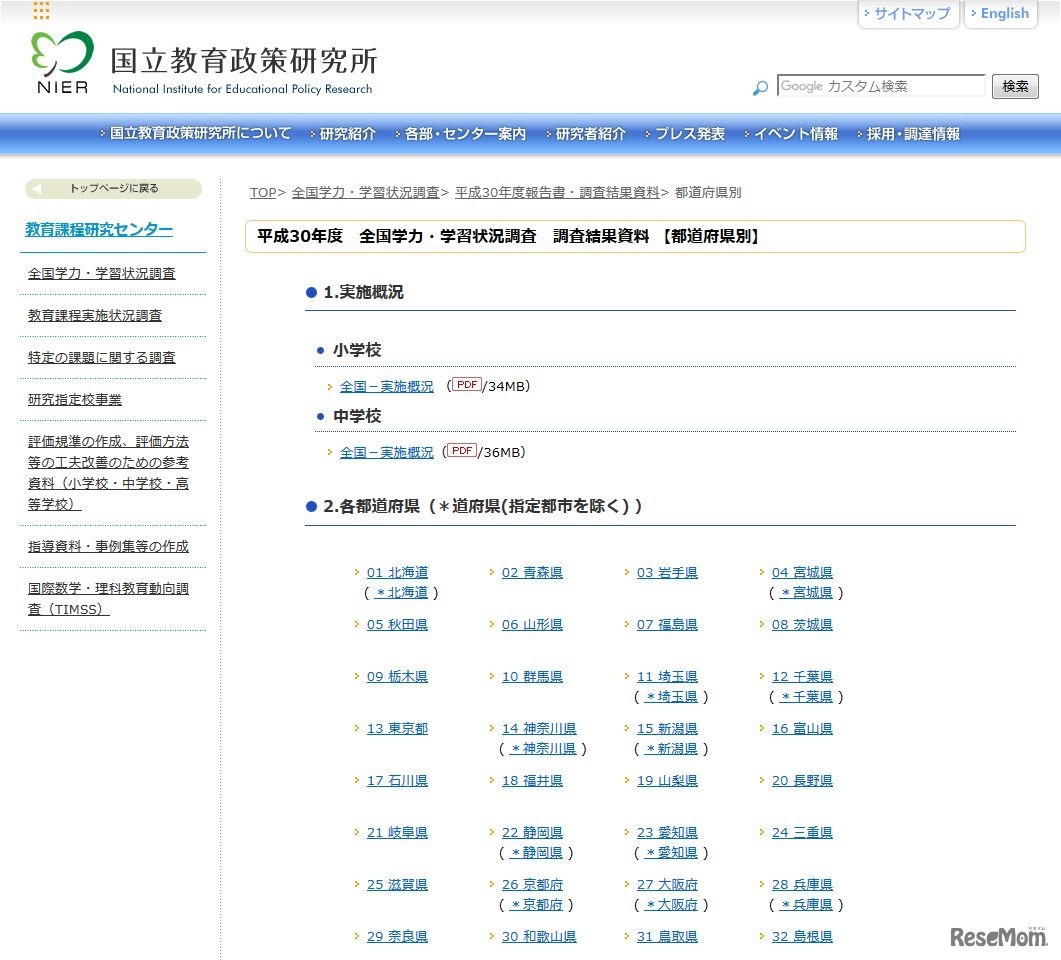Open the 研究紹介 menu item
Image resolution: width=1061 pixels, height=960 pixels.
(347, 133)
